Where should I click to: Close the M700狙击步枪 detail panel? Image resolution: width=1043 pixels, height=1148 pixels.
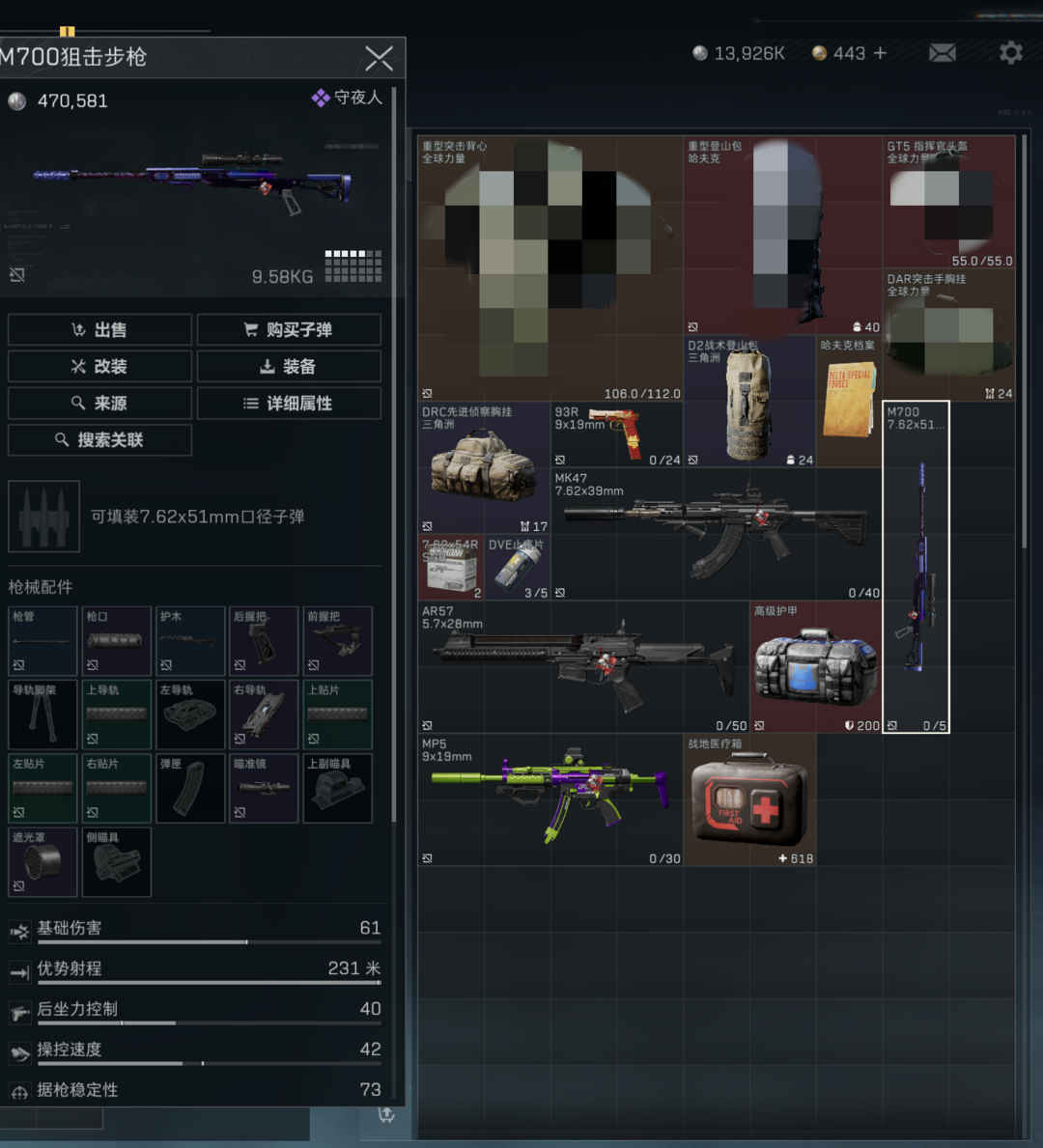pos(379,58)
